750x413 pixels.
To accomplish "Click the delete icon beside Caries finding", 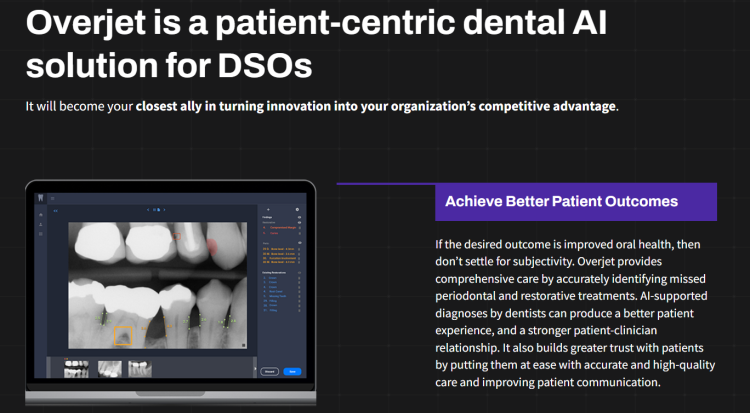I will (300, 233).
